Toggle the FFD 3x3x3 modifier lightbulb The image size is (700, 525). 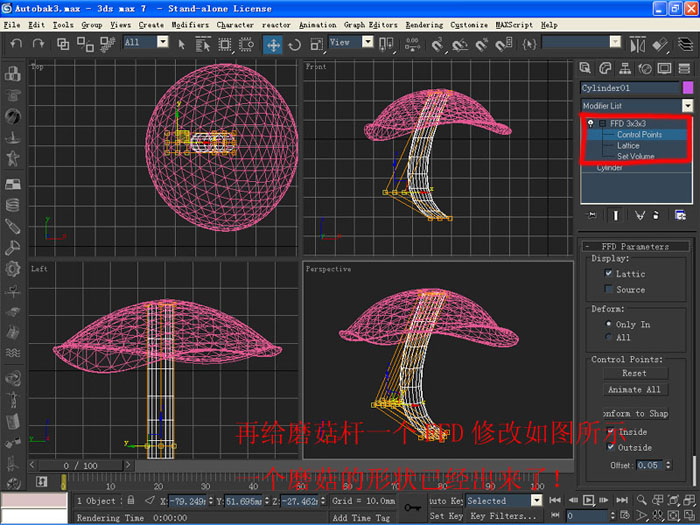pos(591,123)
